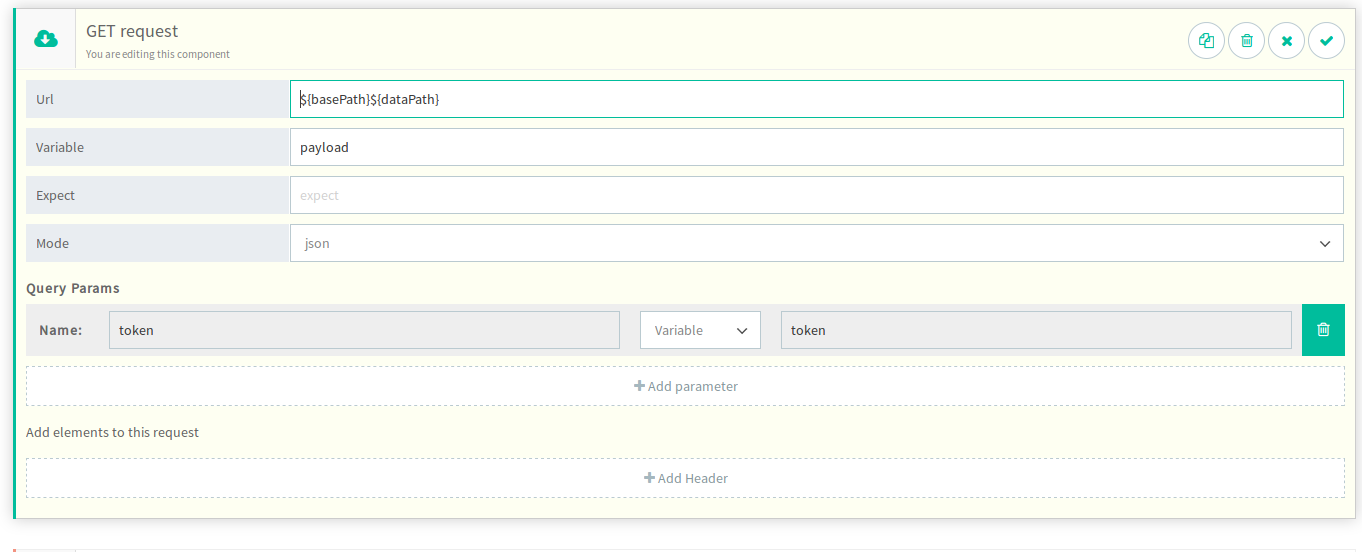
Task: Click Add Header
Action: point(685,478)
